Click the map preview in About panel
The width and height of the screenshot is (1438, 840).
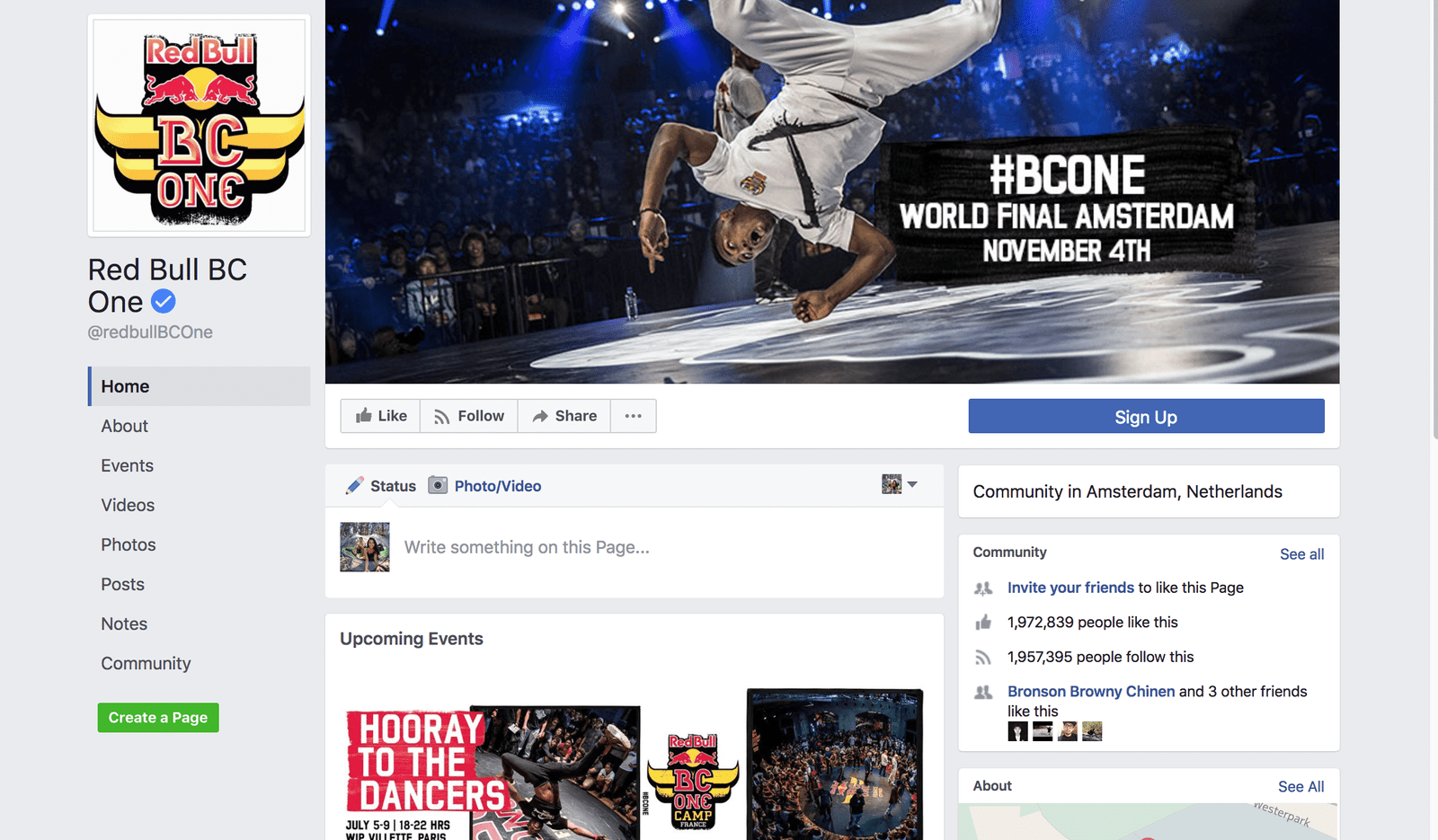[x=1148, y=822]
